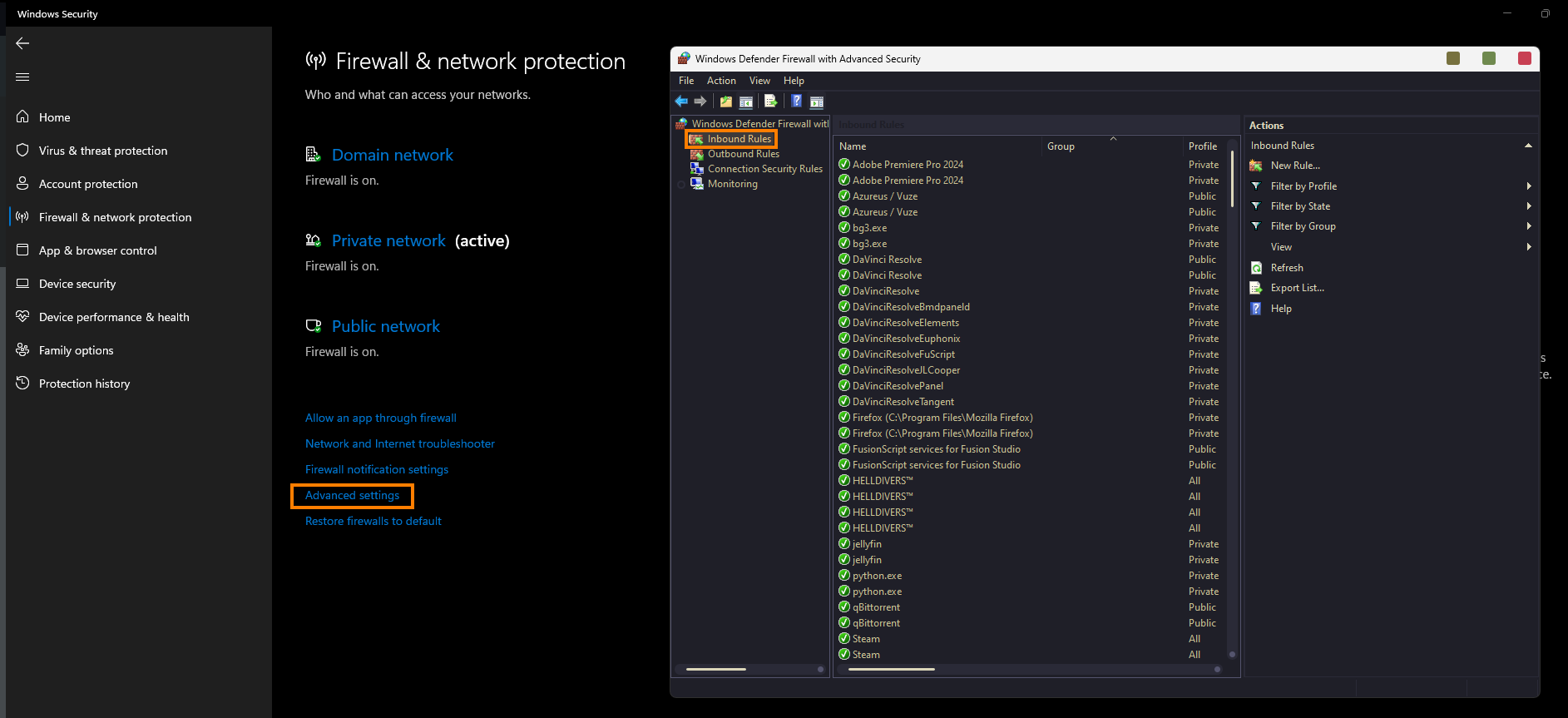Click the window icon for App & browser control

tap(22, 250)
